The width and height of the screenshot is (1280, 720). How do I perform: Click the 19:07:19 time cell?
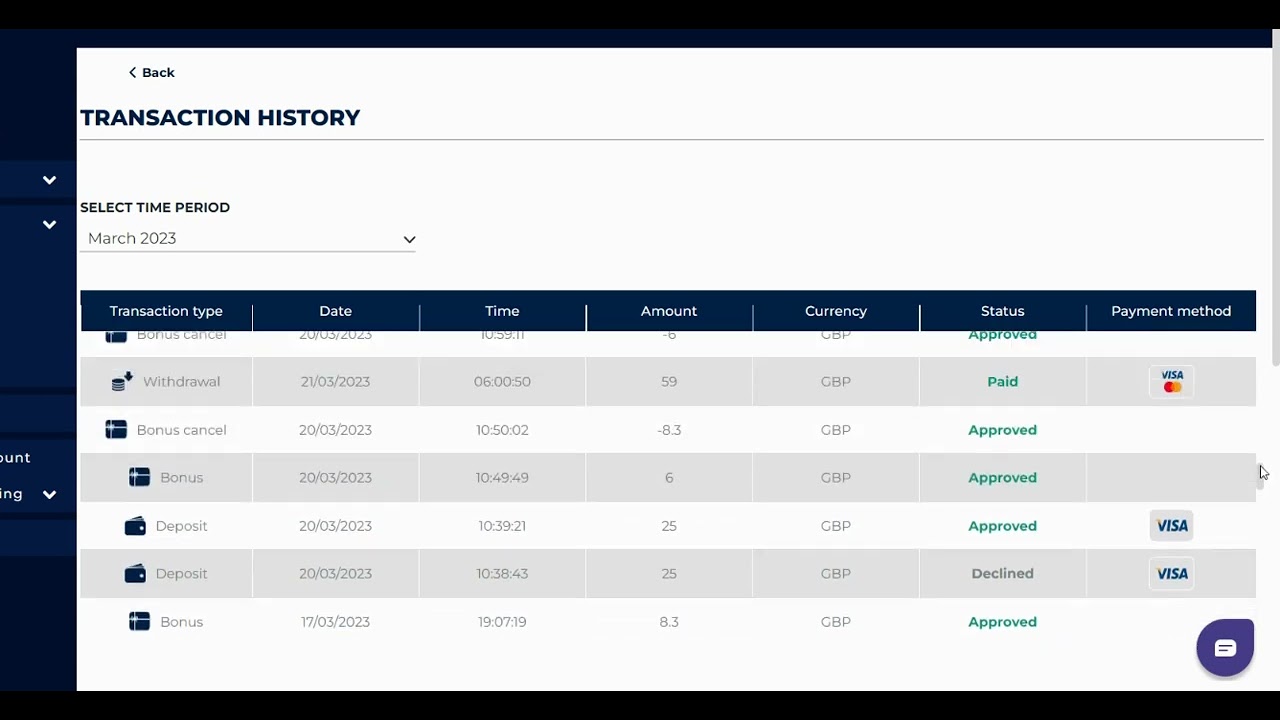[502, 622]
